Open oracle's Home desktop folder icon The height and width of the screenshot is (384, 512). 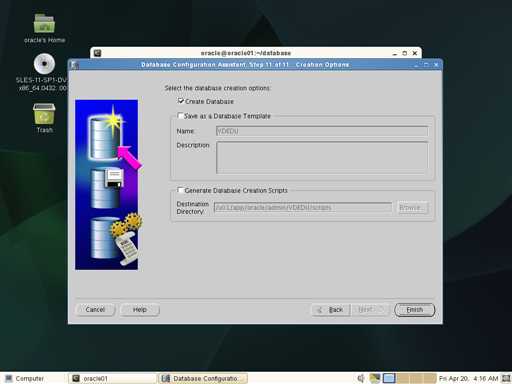coord(44,24)
